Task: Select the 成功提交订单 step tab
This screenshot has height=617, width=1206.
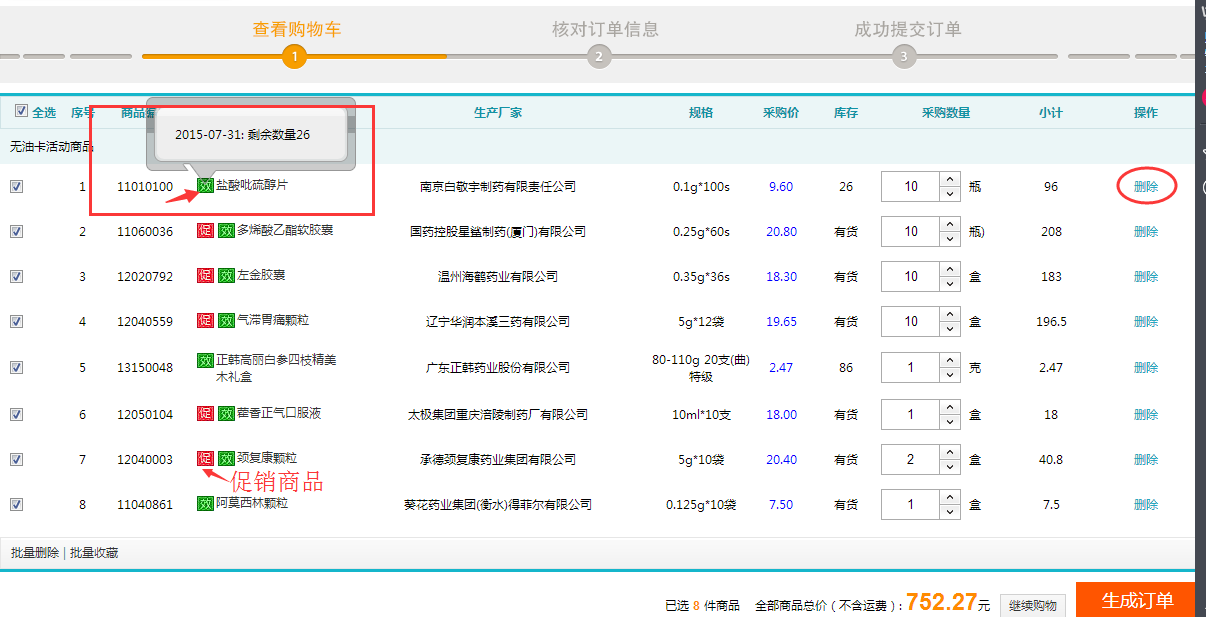Action: coord(907,29)
